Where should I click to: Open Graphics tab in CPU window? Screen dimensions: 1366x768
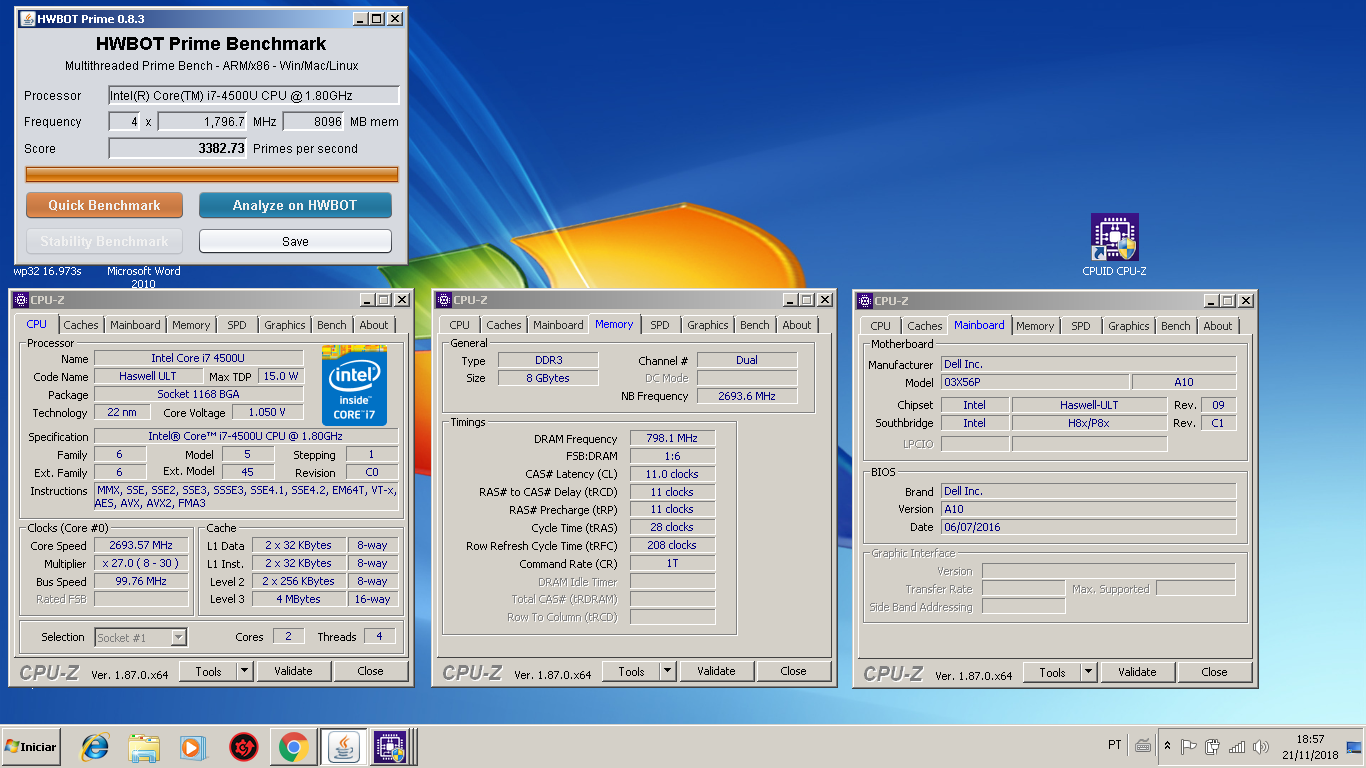click(x=285, y=325)
